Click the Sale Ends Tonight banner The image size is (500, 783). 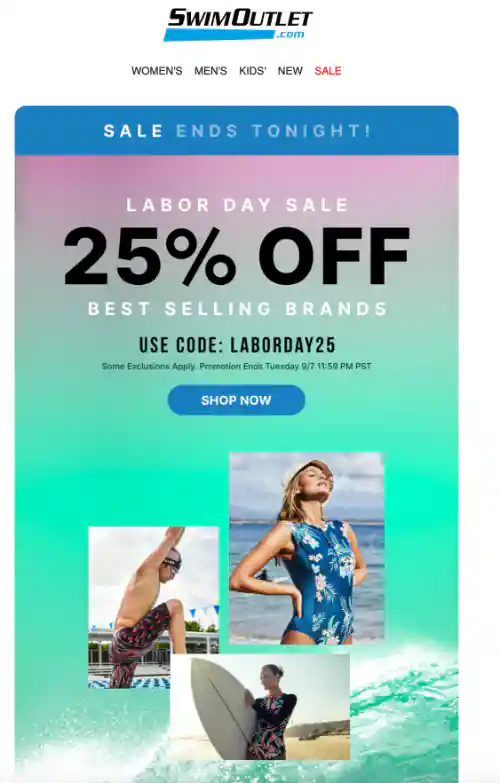click(x=237, y=130)
